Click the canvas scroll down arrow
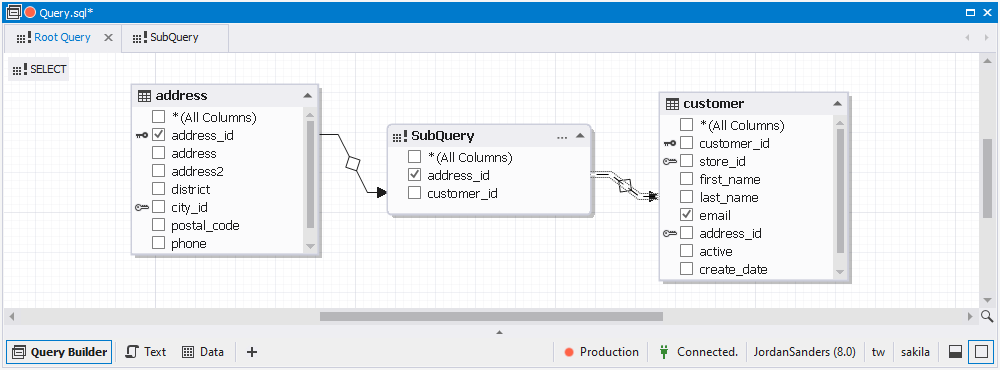Image resolution: width=1000 pixels, height=370 pixels. click(987, 300)
